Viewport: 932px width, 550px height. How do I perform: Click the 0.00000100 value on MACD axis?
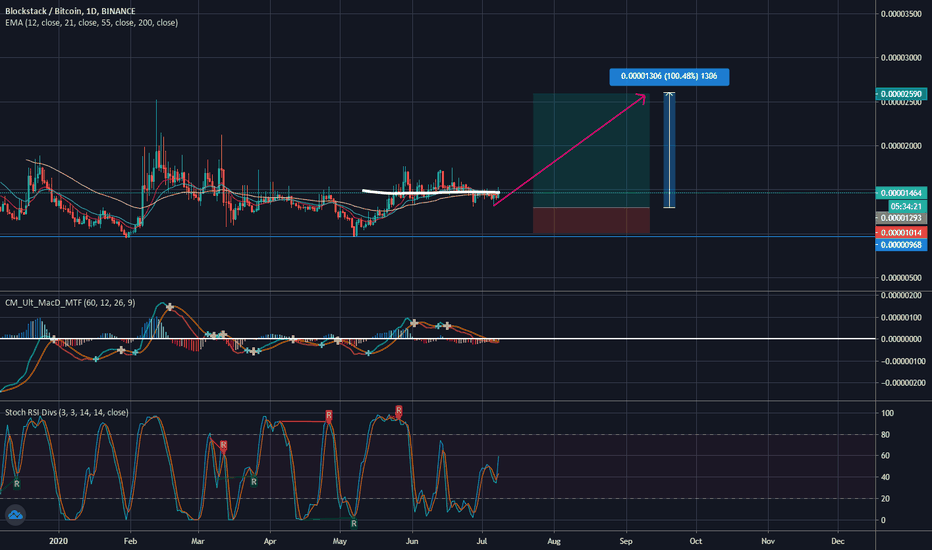pos(901,318)
